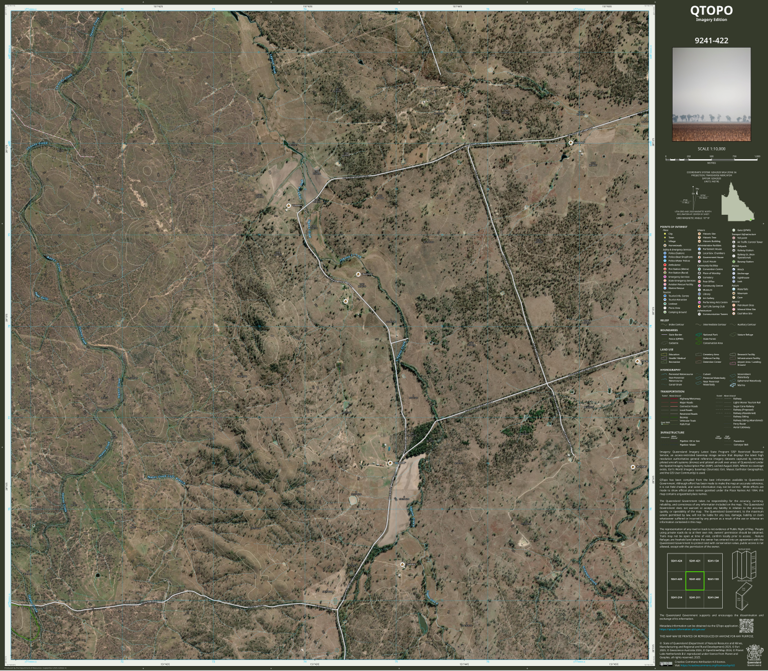This screenshot has width=768, height=671.
Task: Select the Post Office legend icon
Action: click(x=699, y=282)
